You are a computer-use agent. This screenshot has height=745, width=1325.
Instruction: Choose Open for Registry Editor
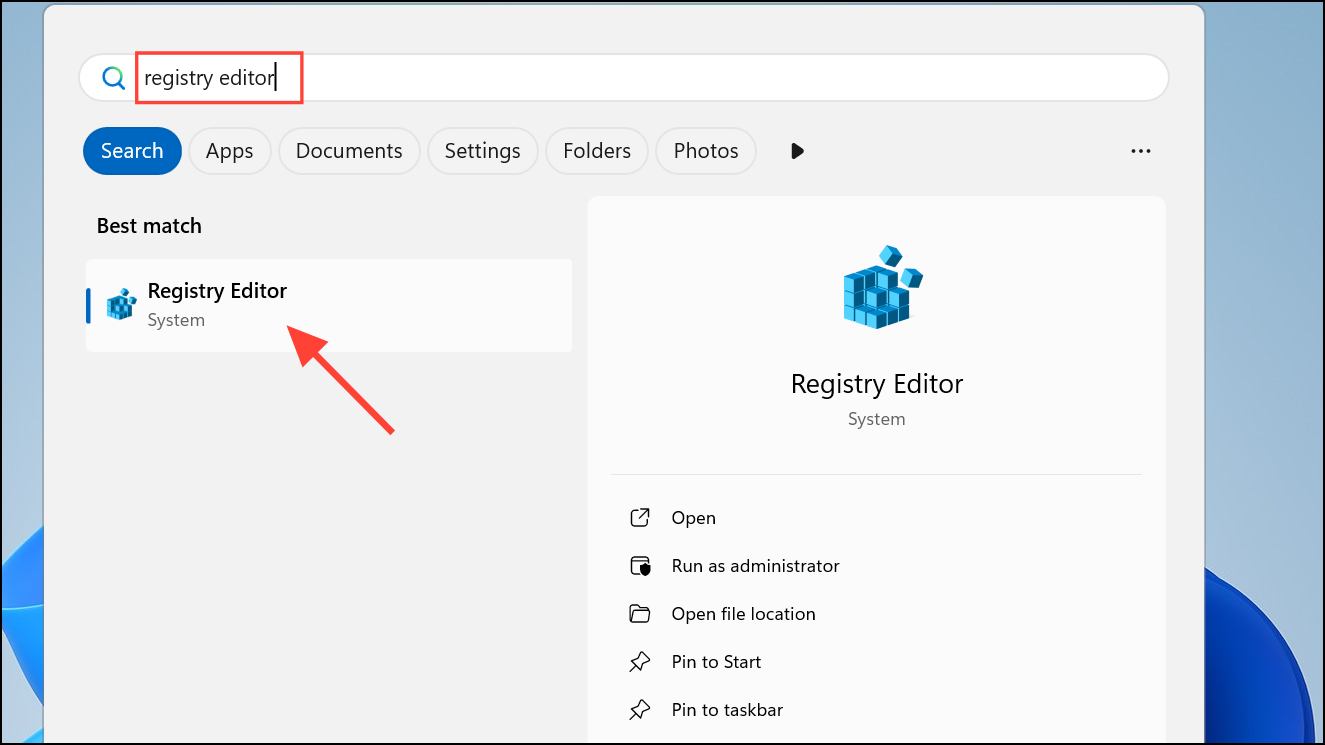pyautogui.click(x=693, y=518)
